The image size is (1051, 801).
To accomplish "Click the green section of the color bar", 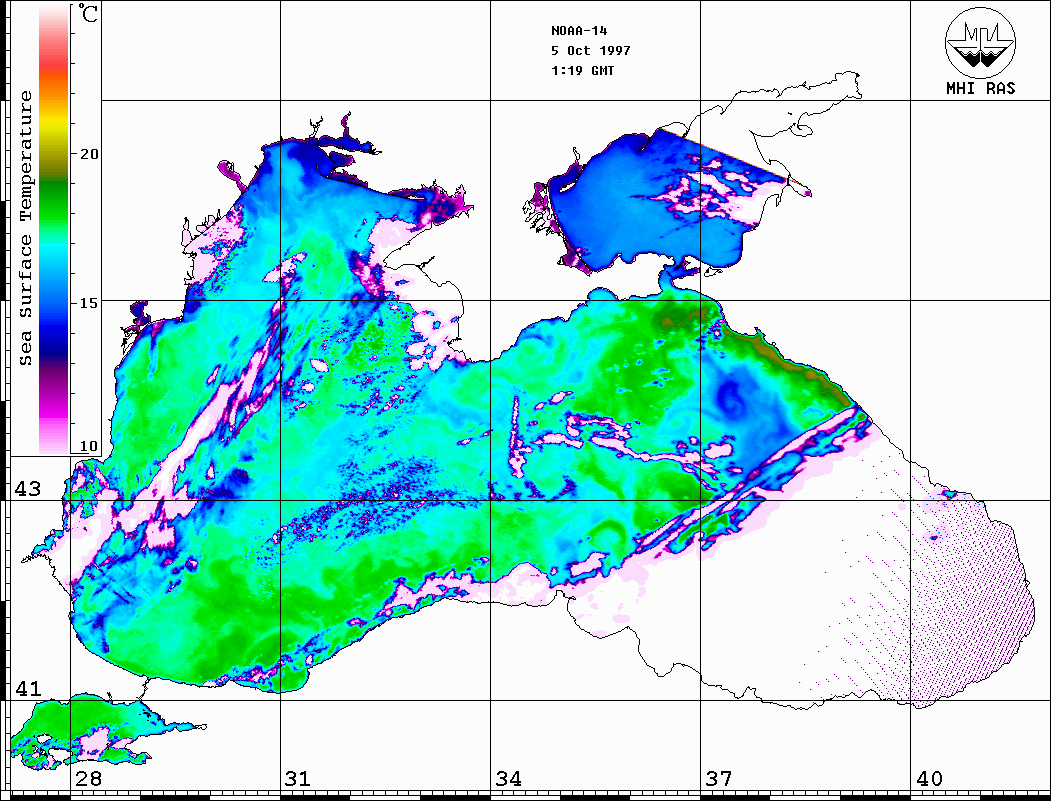I will coord(54,204).
